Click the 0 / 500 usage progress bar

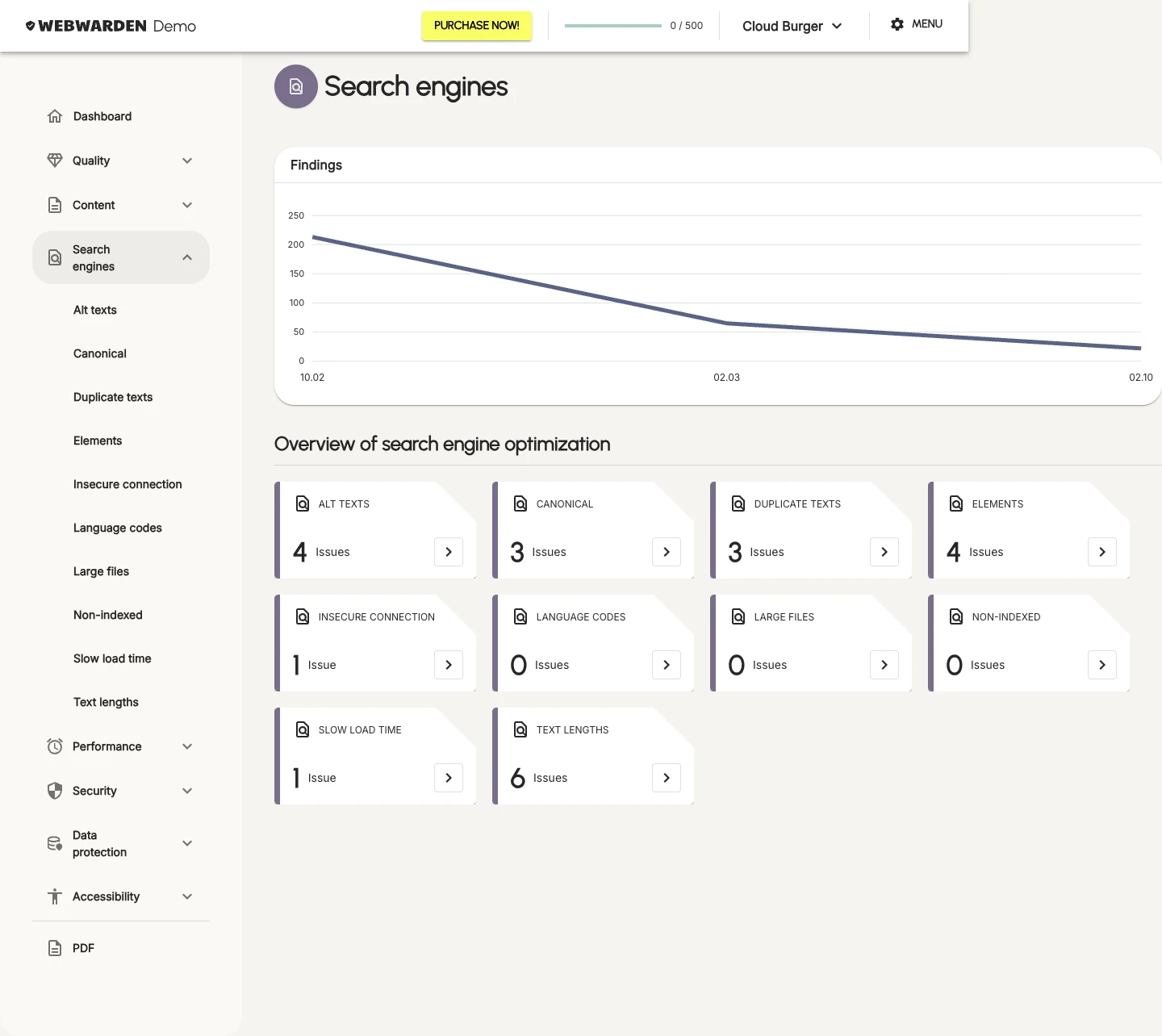point(612,26)
